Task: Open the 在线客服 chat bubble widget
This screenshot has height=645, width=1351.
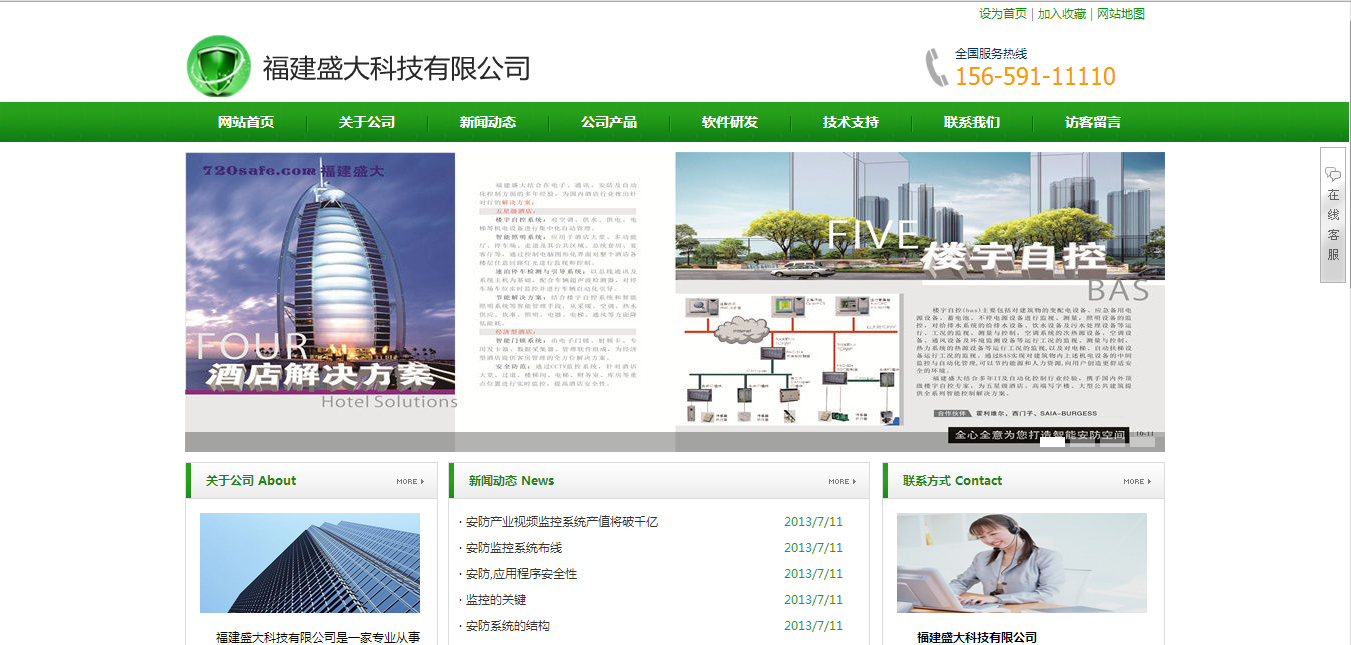Action: point(1332,215)
